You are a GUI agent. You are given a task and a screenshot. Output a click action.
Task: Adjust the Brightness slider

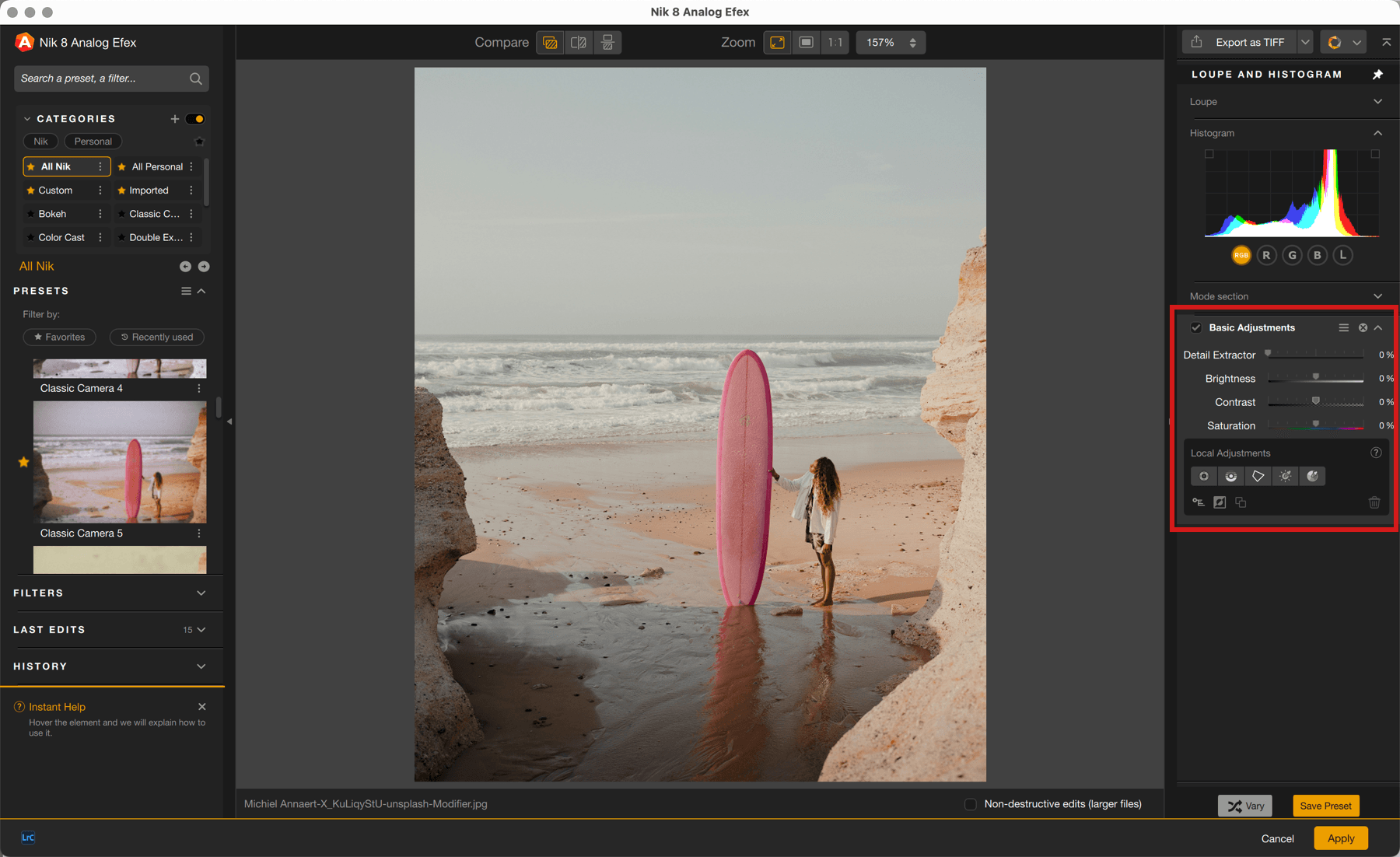(x=1315, y=378)
